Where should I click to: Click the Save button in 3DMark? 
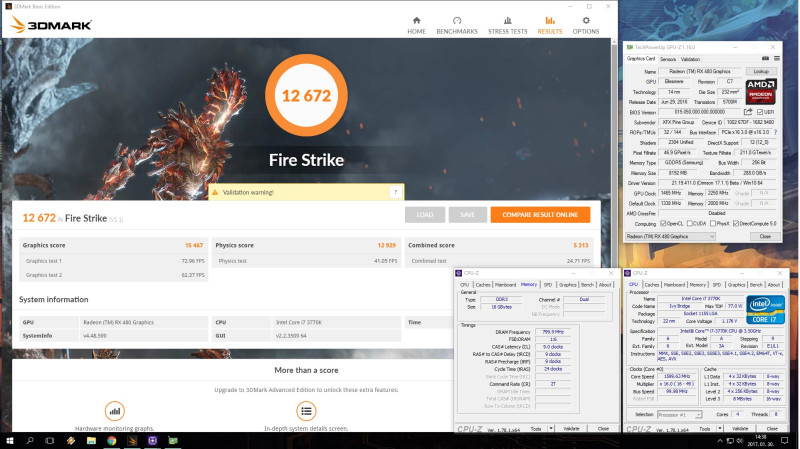tap(467, 215)
